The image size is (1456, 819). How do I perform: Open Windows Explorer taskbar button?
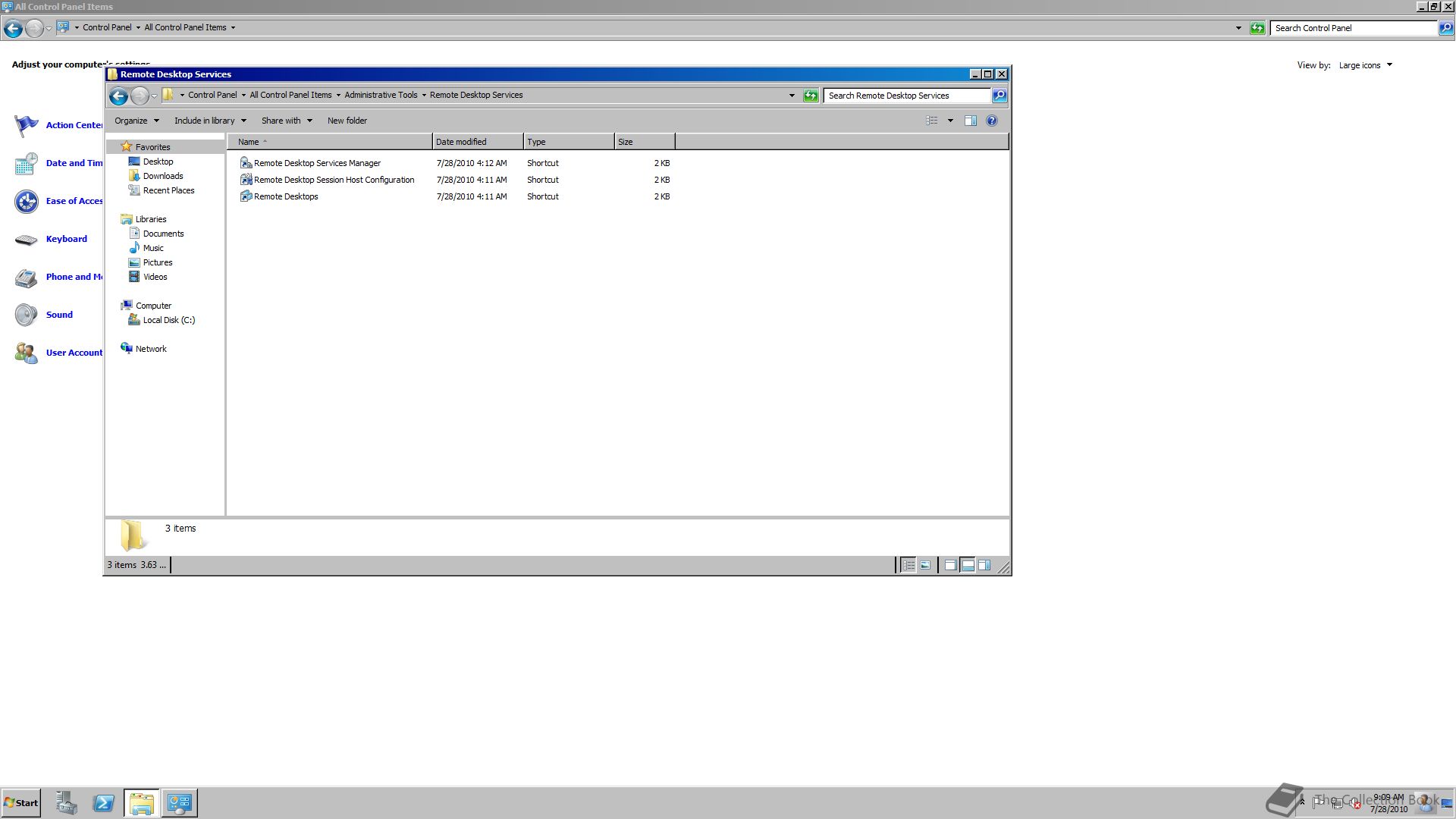[x=142, y=803]
